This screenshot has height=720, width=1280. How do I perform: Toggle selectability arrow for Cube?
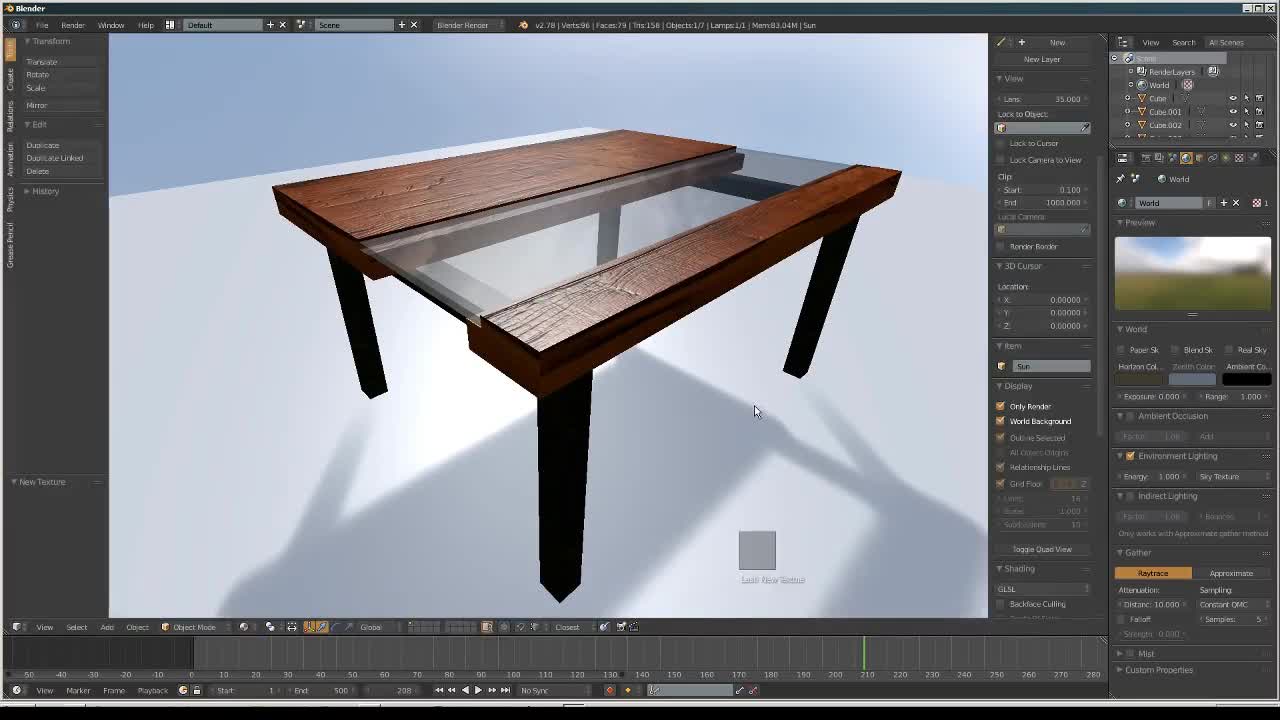pos(1246,98)
